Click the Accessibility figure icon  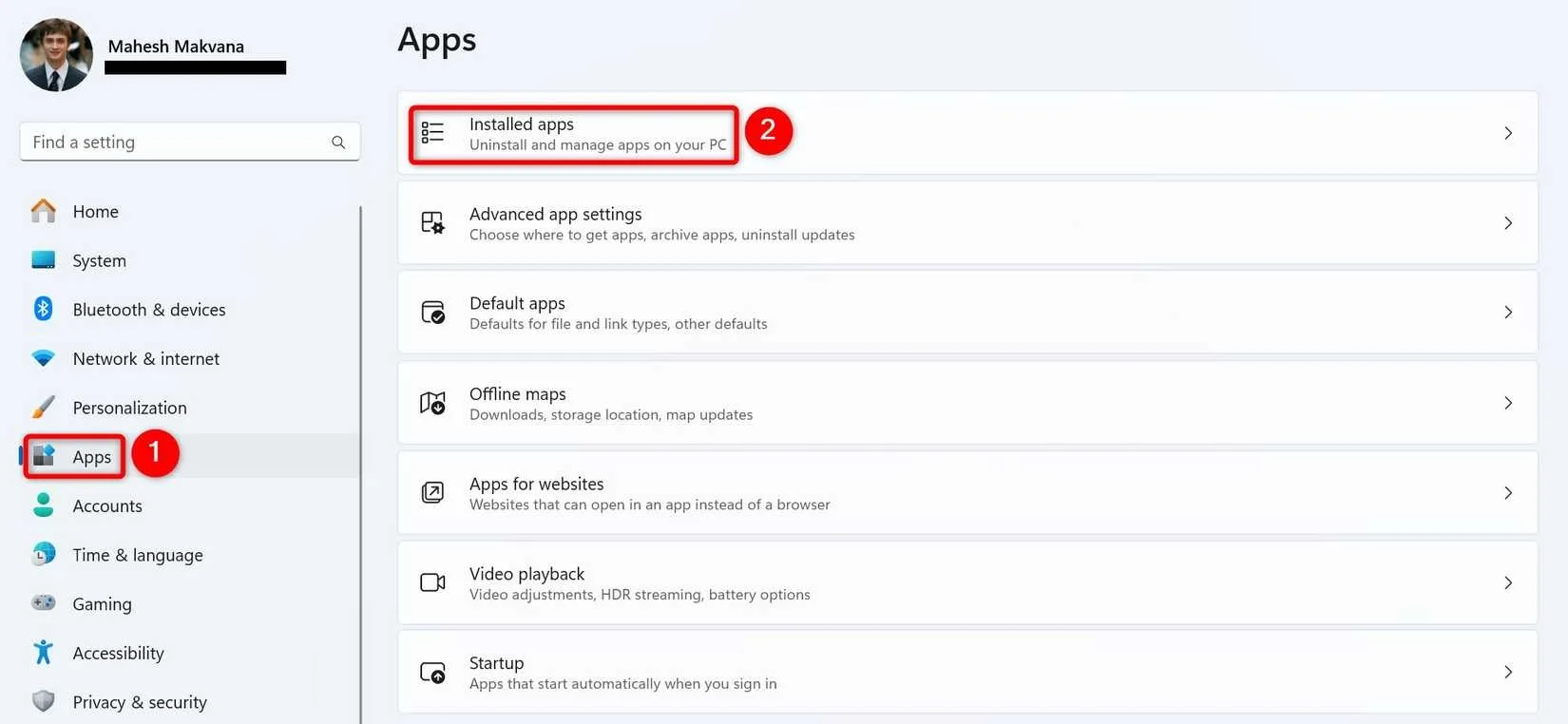44,652
